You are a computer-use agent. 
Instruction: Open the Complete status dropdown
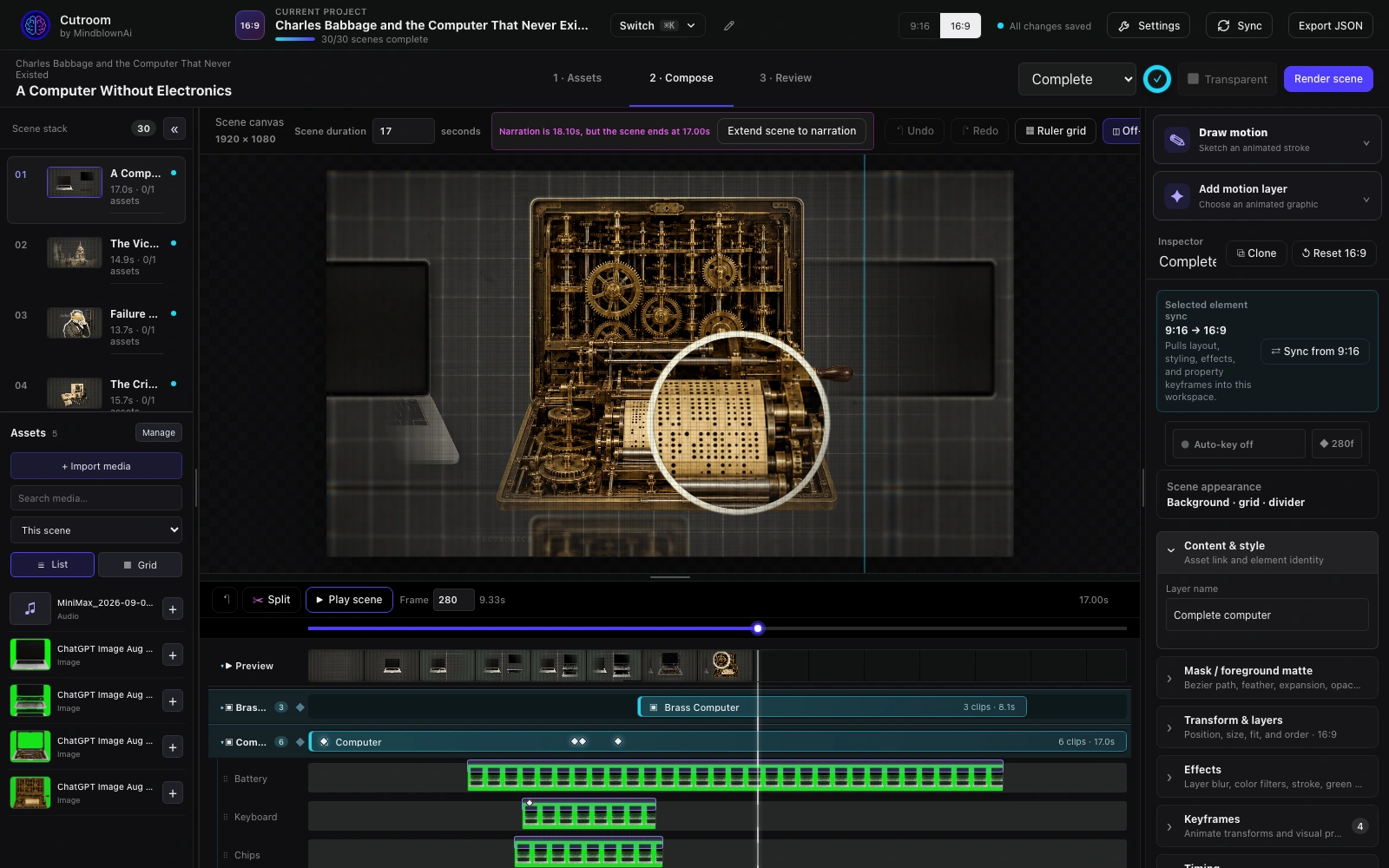click(1077, 79)
